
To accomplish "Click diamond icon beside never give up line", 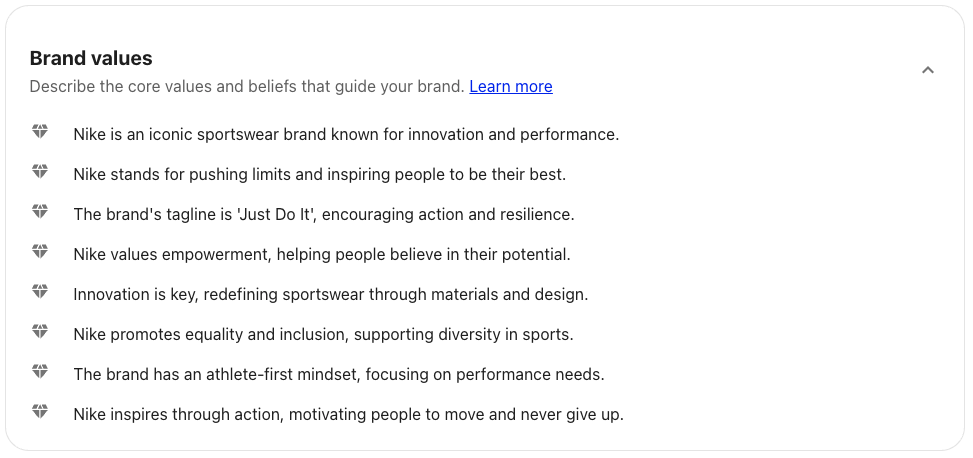I will click(40, 411).
